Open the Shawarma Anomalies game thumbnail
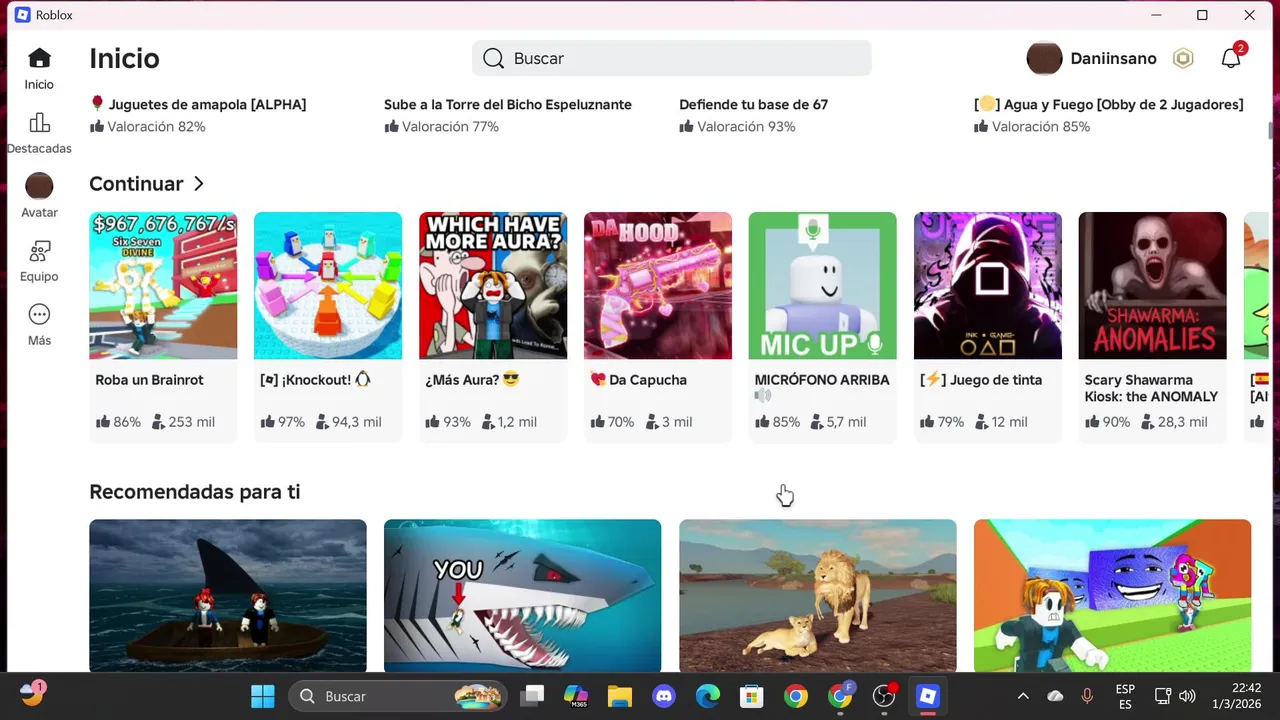This screenshot has height=720, width=1280. click(x=1153, y=285)
